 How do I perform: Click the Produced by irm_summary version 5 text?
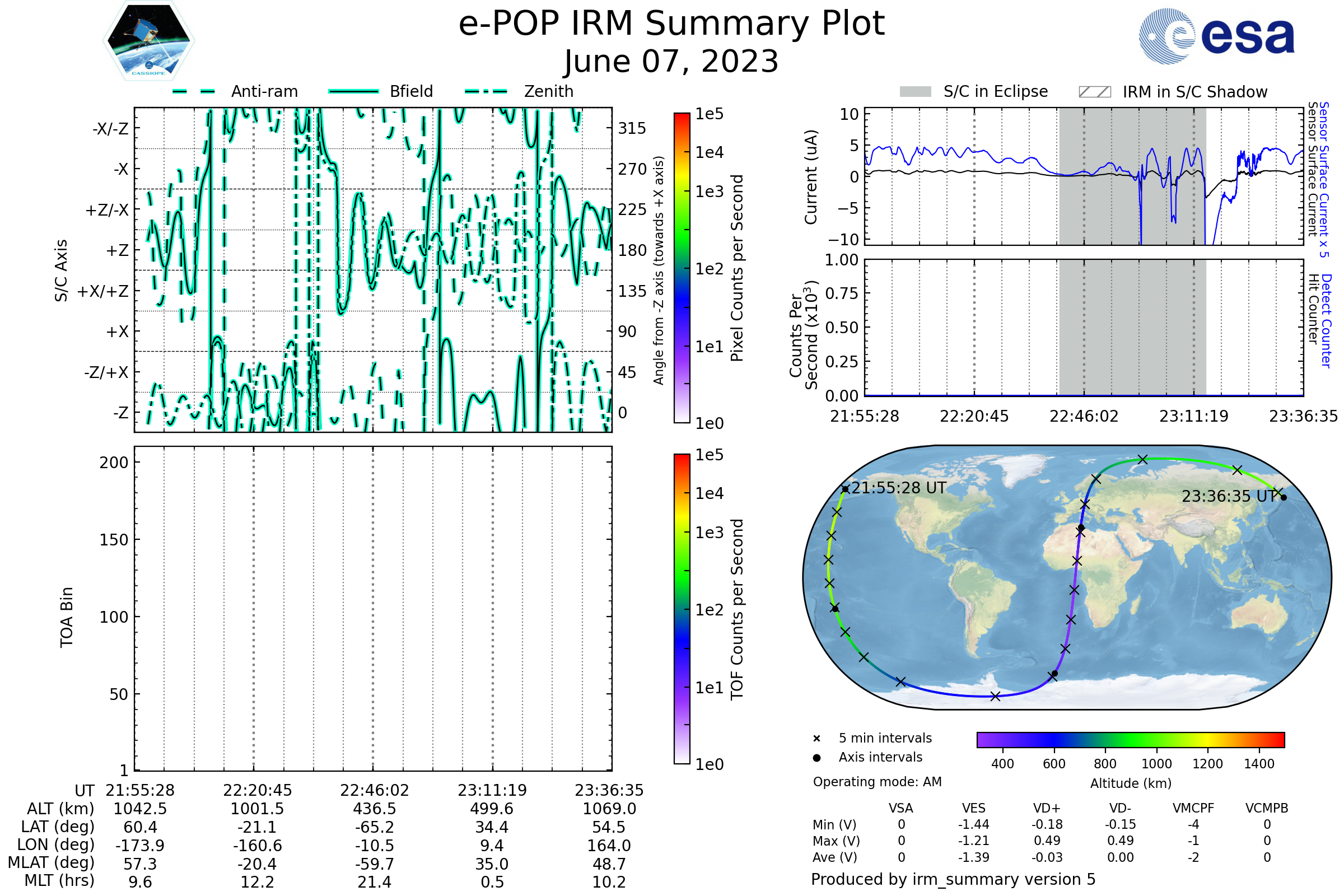click(953, 879)
